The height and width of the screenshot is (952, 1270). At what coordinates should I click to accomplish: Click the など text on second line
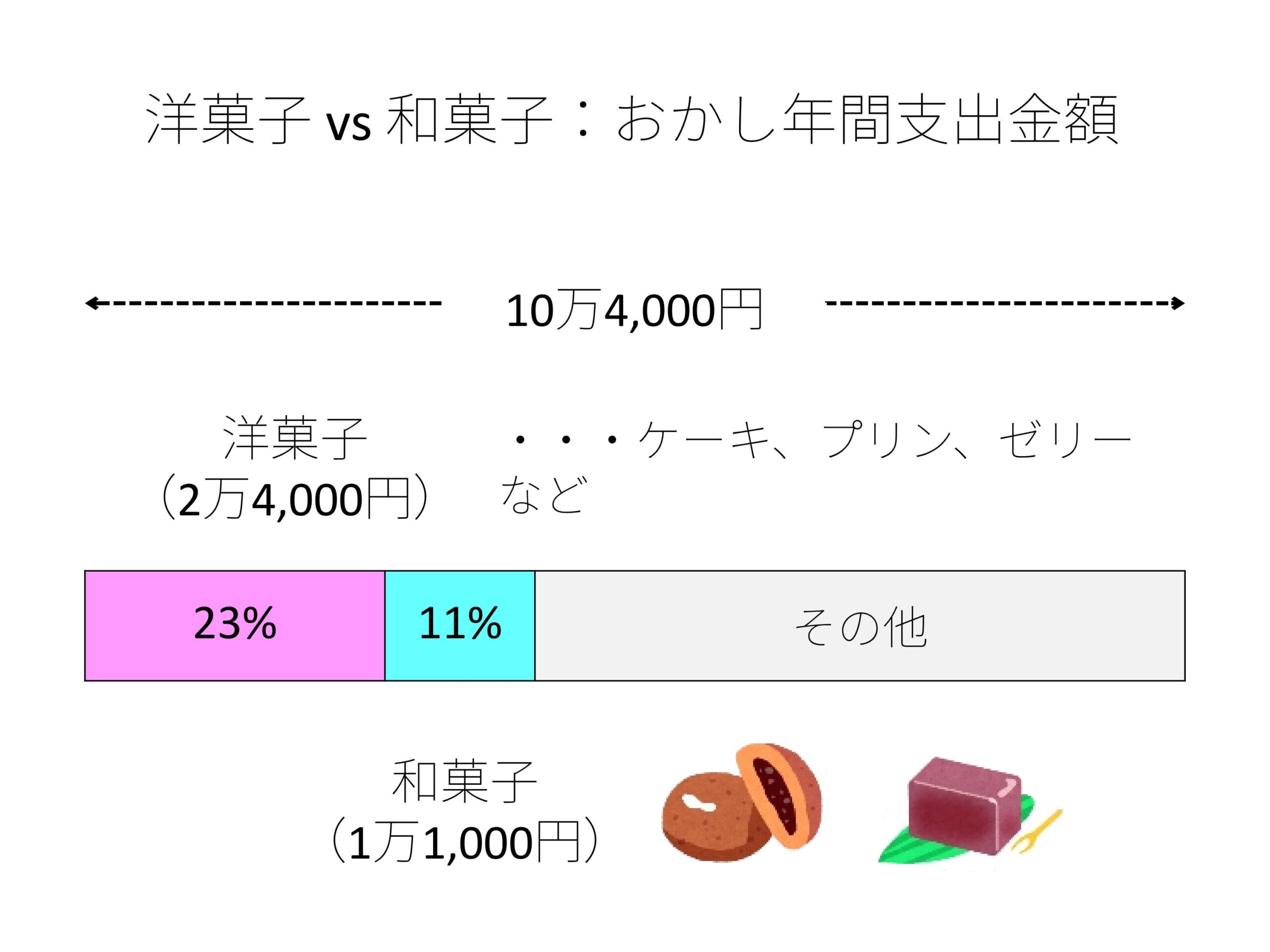544,495
